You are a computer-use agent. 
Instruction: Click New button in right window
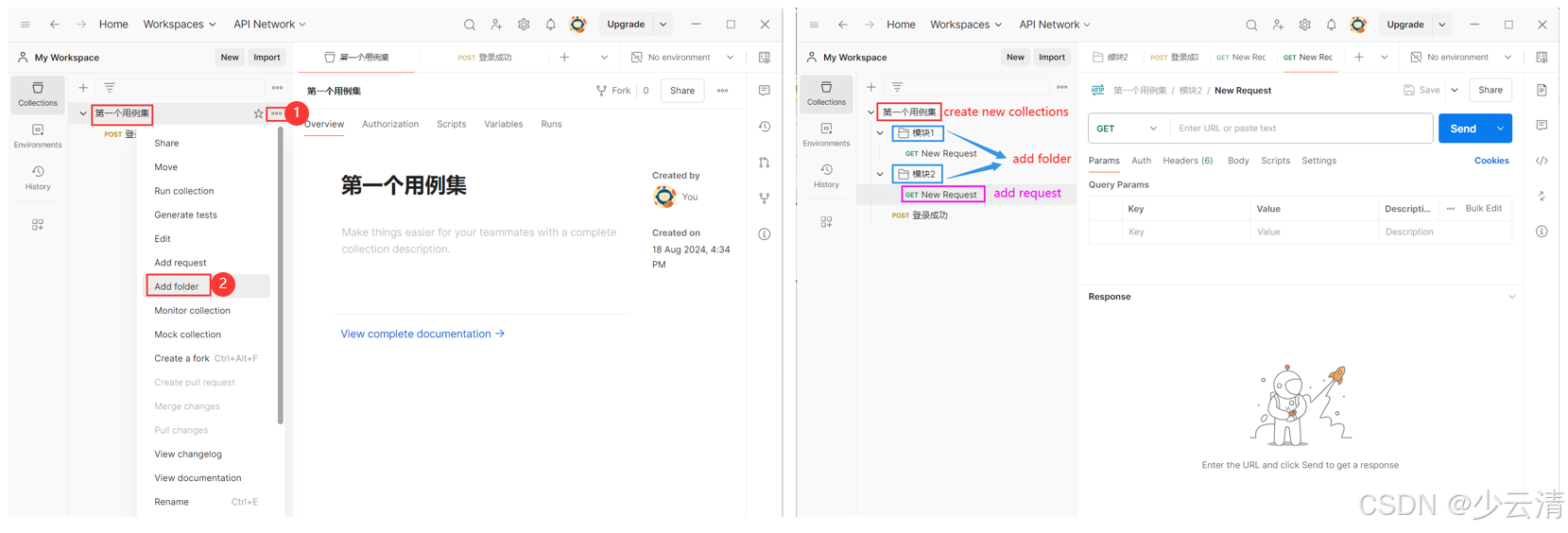click(1015, 58)
